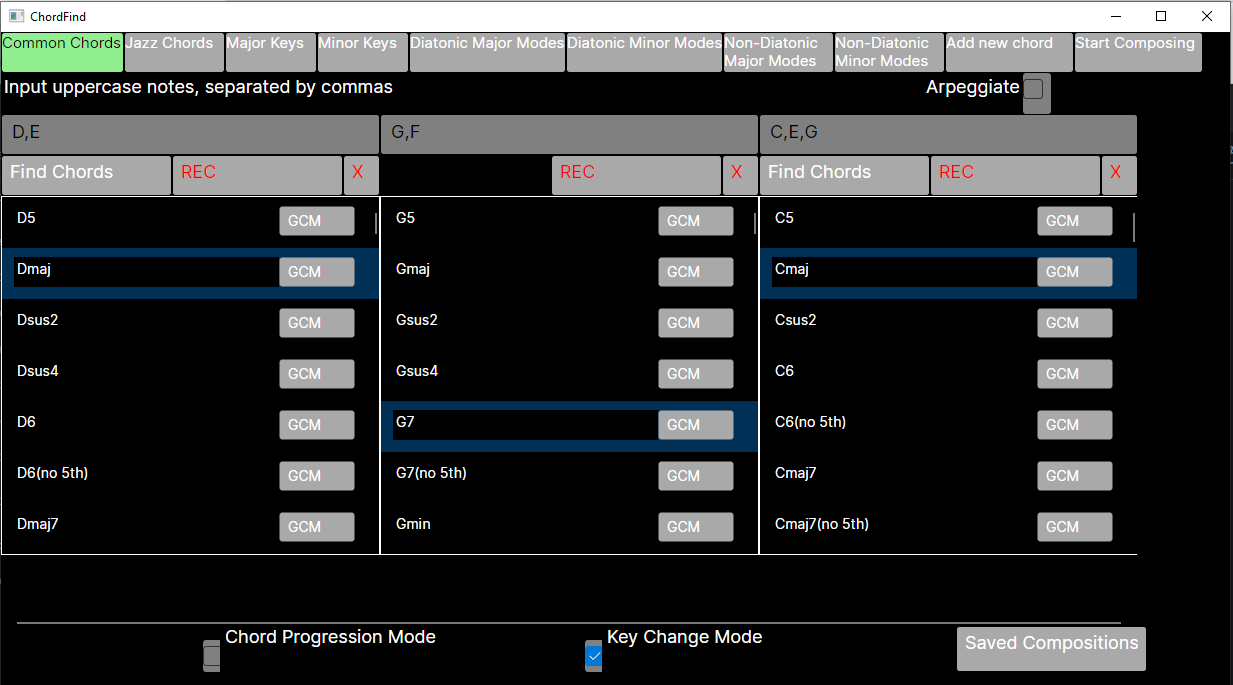Open Diatonic Major Modes tab
This screenshot has height=685, width=1233.
tap(487, 52)
